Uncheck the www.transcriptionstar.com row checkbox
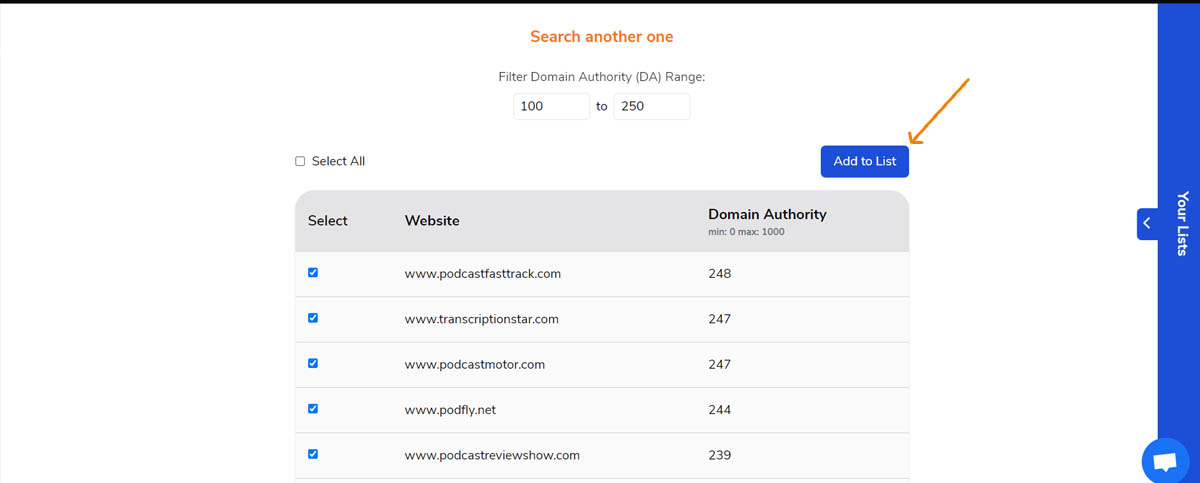Screen dimensions: 1200x483 pyautogui.click(x=313, y=318)
